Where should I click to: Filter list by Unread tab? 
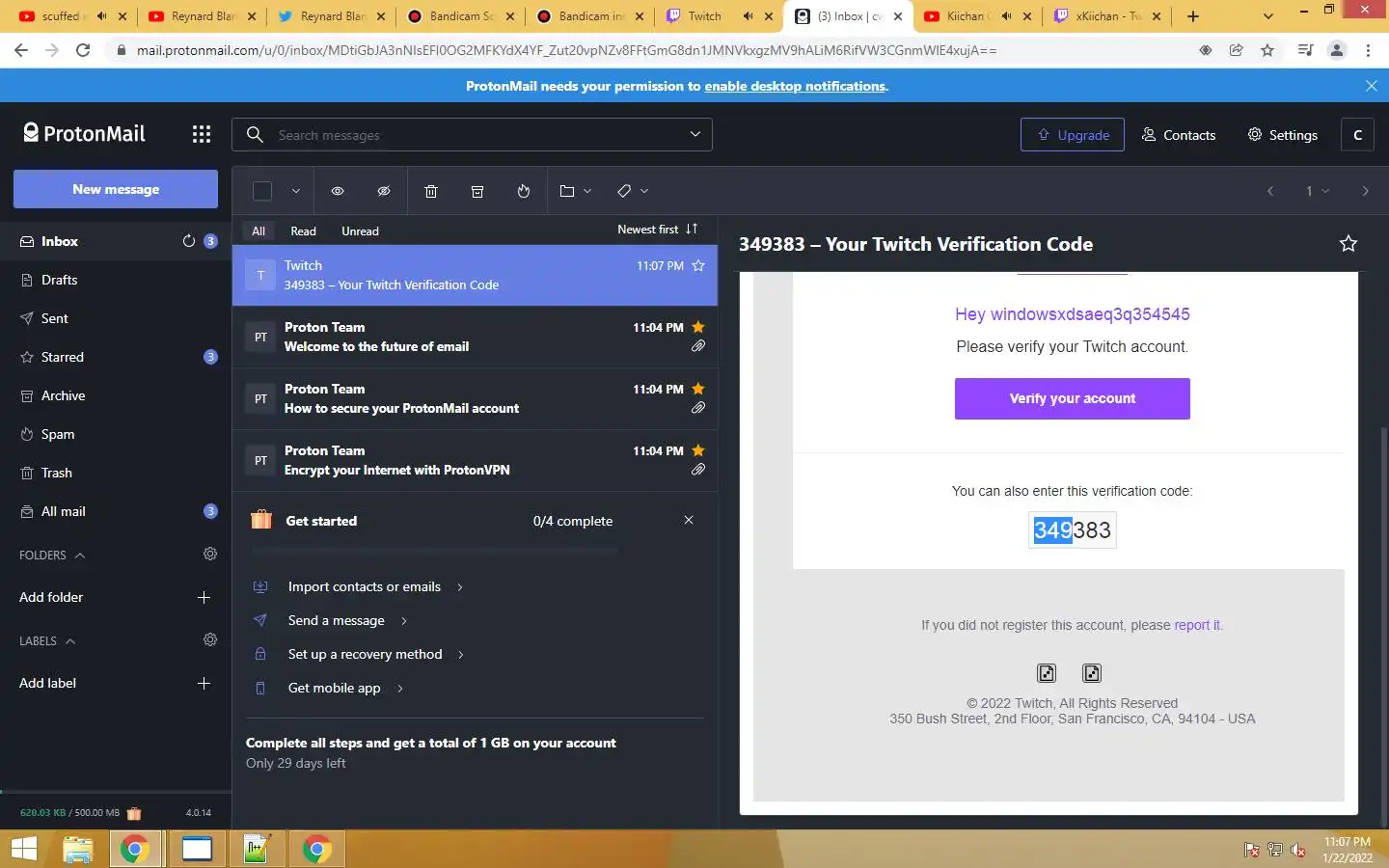click(360, 231)
